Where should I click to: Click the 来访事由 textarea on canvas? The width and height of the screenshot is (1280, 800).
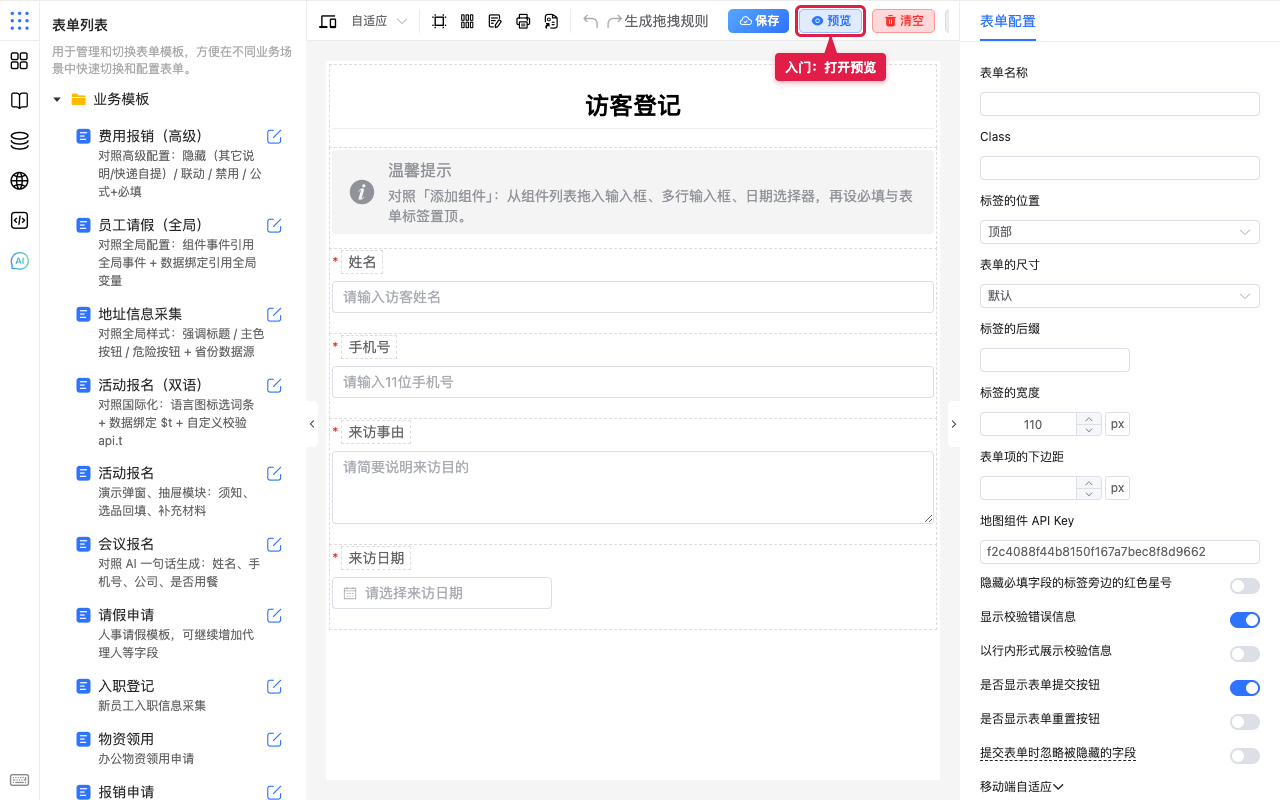[x=632, y=487]
